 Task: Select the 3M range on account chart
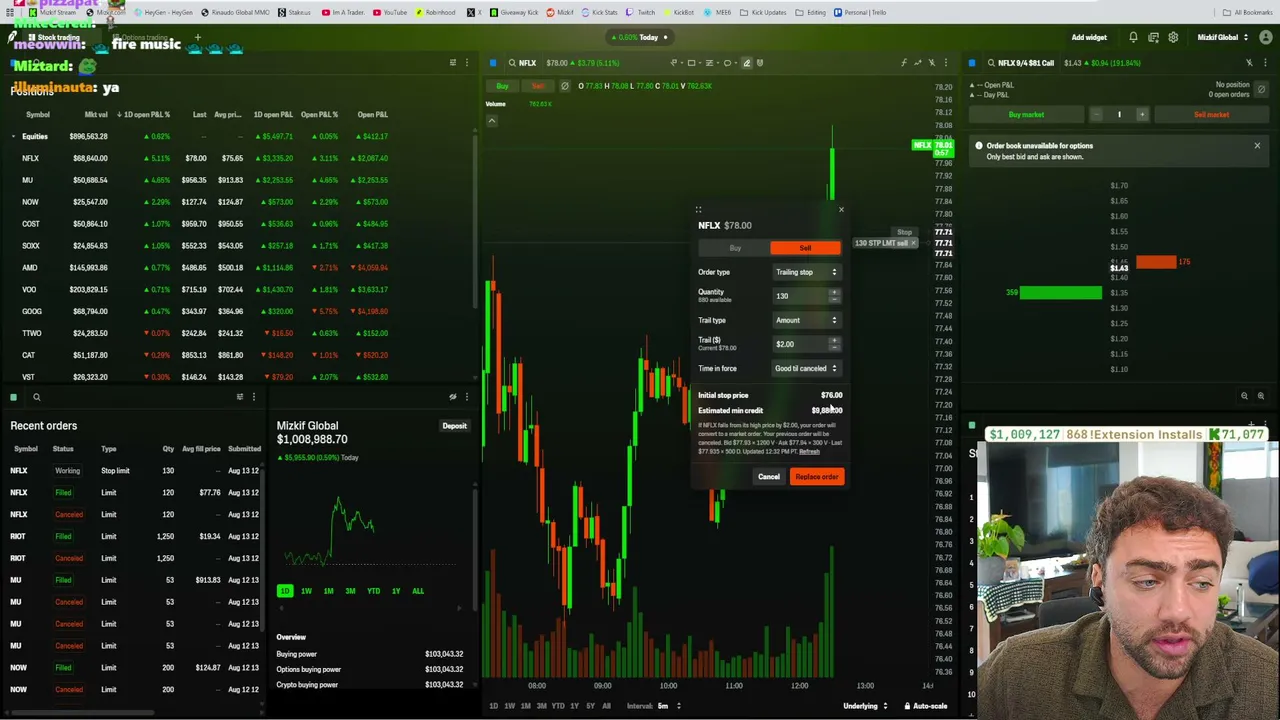click(350, 591)
